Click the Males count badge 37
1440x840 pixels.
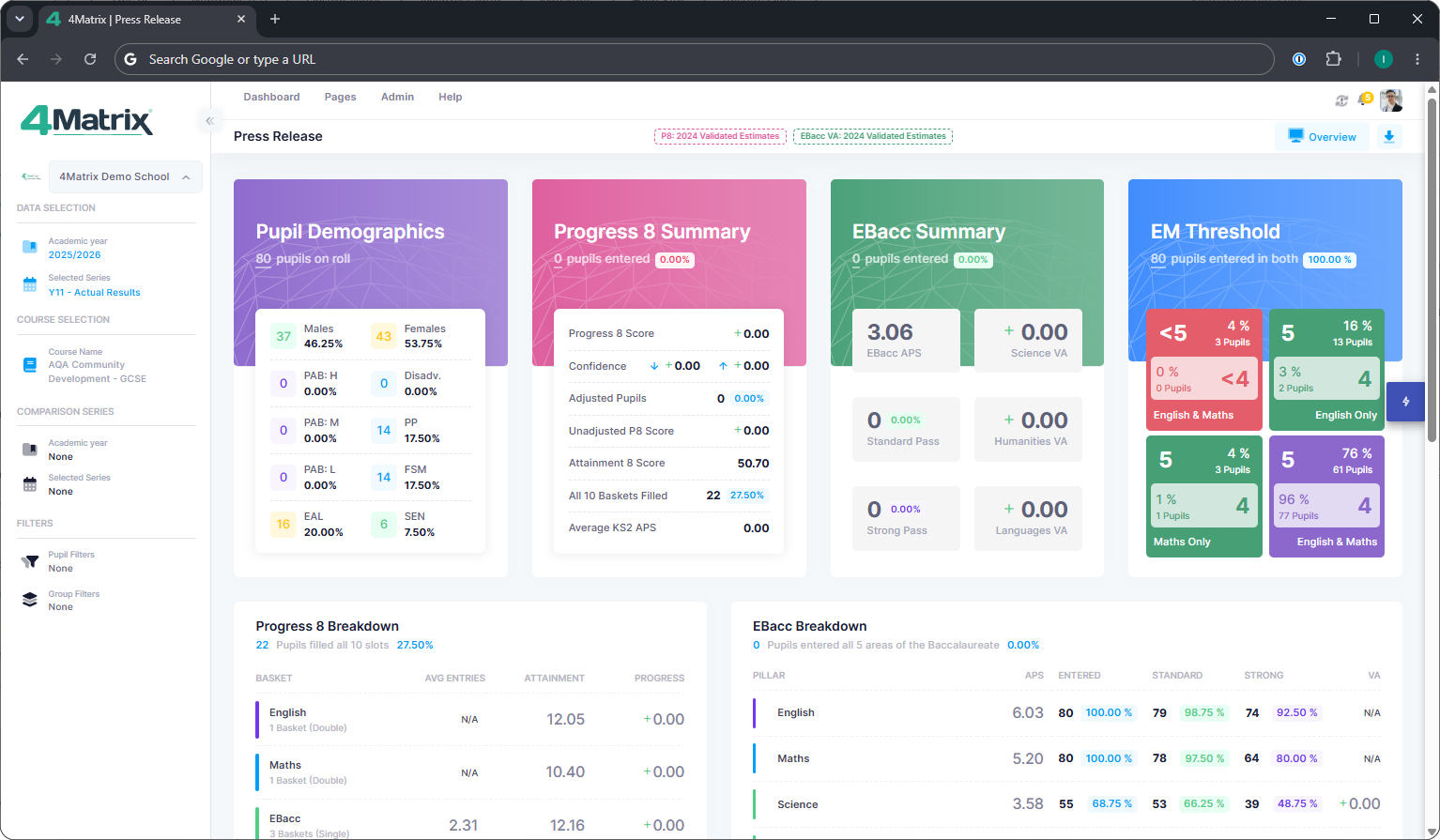tap(283, 336)
